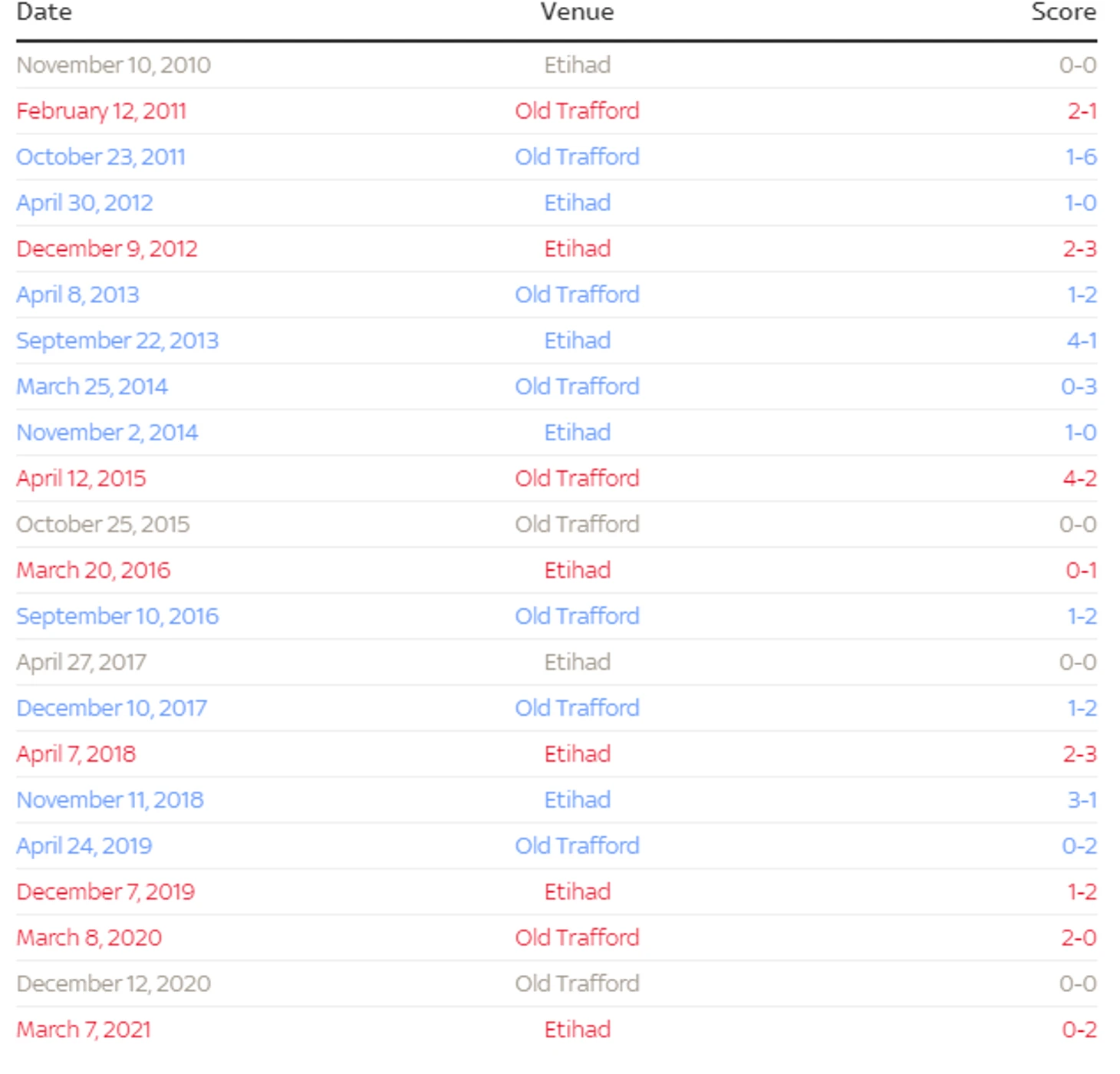Select the date April 24, 2019
This screenshot has height=1074, width=1120.
click(84, 846)
